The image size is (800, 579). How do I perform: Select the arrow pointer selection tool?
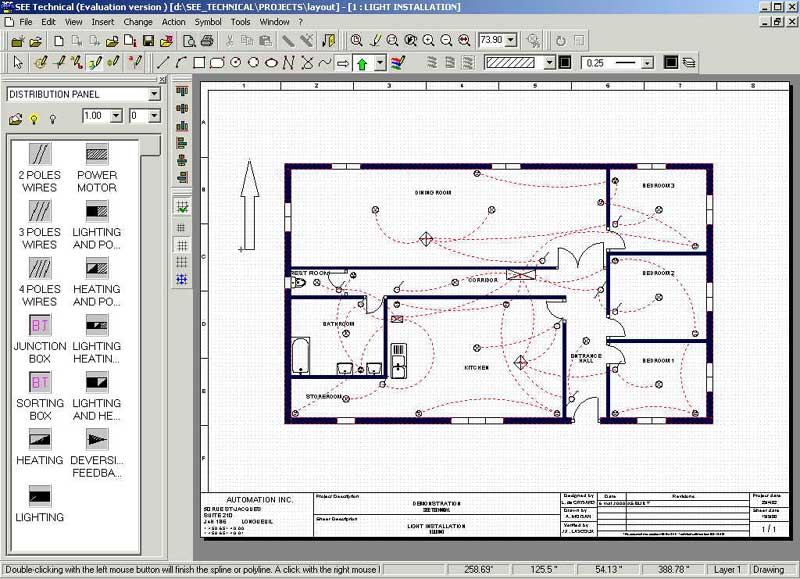click(18, 62)
